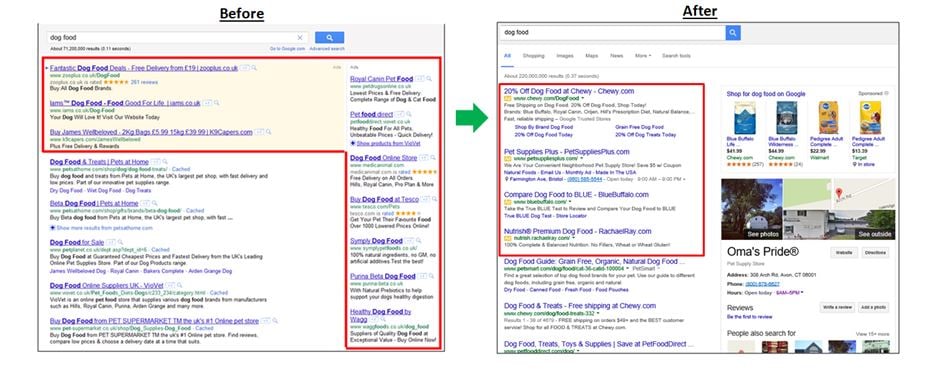Viewport: 936px width, 383px height.
Task: Open 'Beta Dog Food | Pets at Home' result
Action: pyautogui.click(x=94, y=203)
